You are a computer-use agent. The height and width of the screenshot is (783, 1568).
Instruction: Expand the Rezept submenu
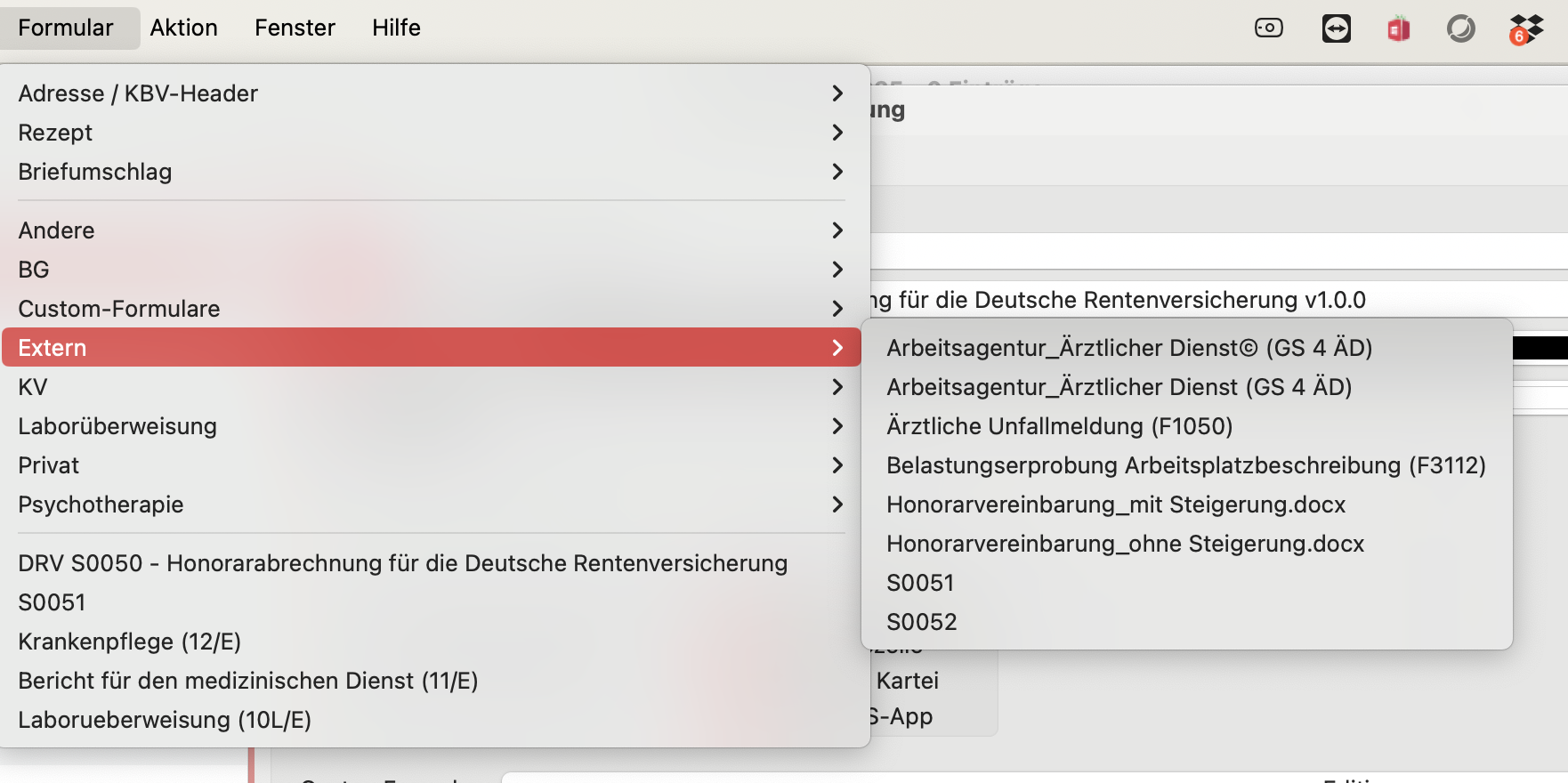432,133
